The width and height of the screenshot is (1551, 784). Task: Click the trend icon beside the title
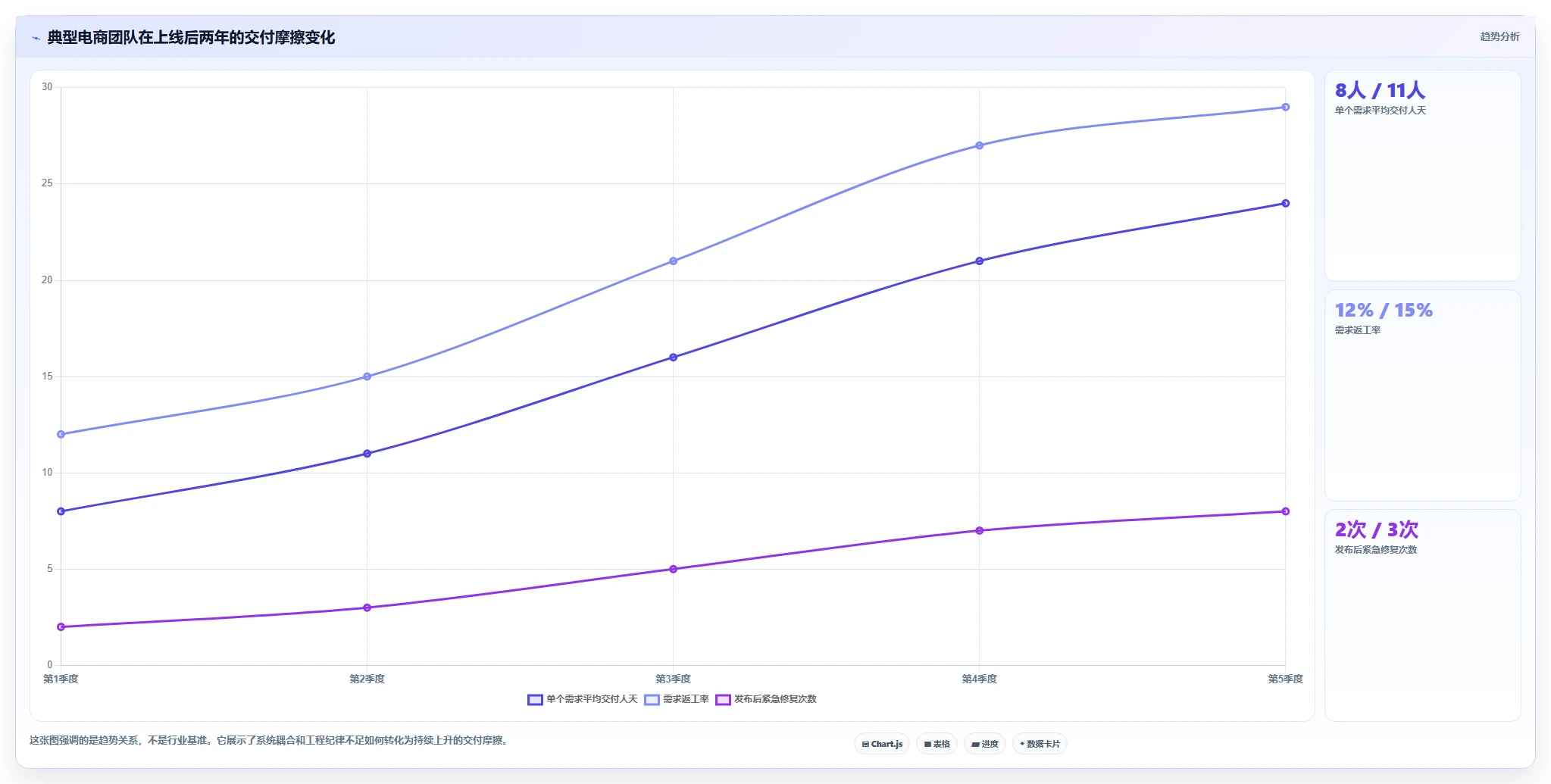(36, 38)
